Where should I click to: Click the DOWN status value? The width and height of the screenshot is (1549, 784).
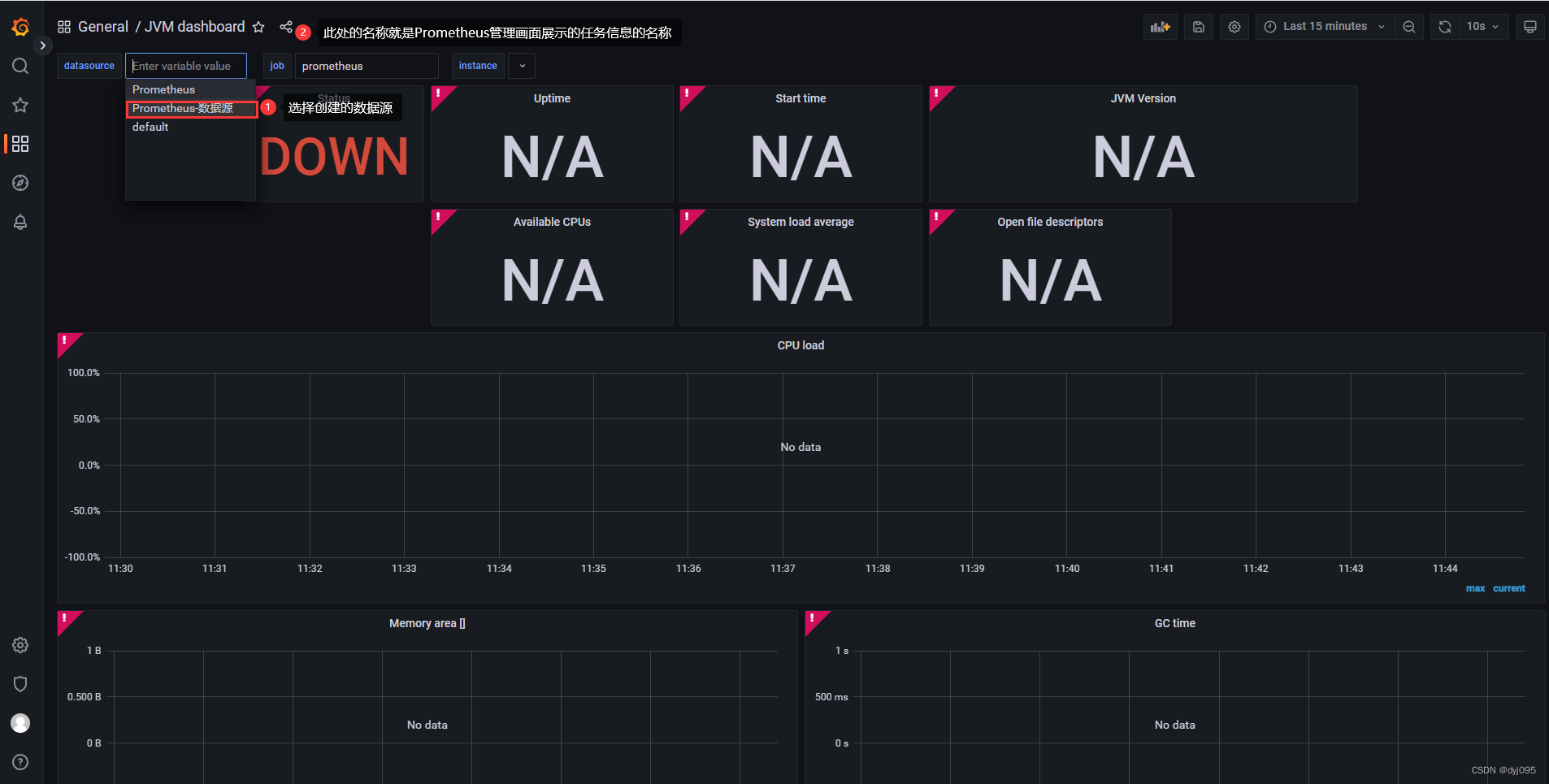(x=334, y=157)
